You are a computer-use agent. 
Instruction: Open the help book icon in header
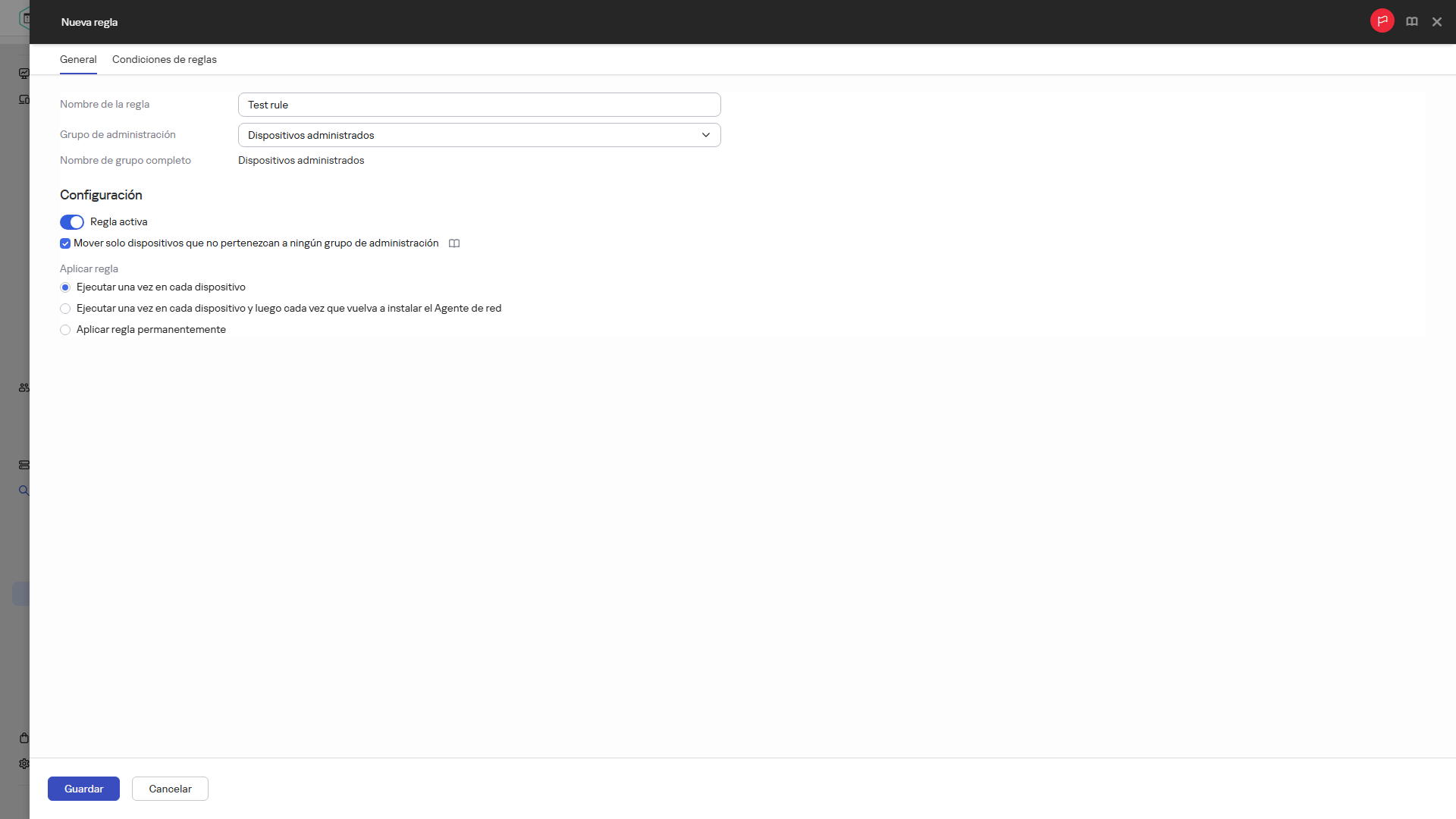point(1411,22)
